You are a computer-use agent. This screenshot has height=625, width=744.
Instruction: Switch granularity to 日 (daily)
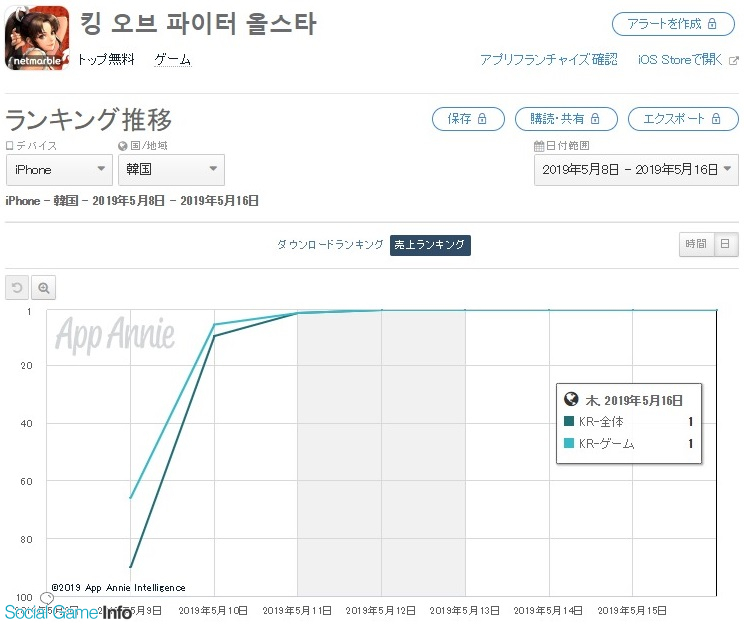(x=727, y=244)
